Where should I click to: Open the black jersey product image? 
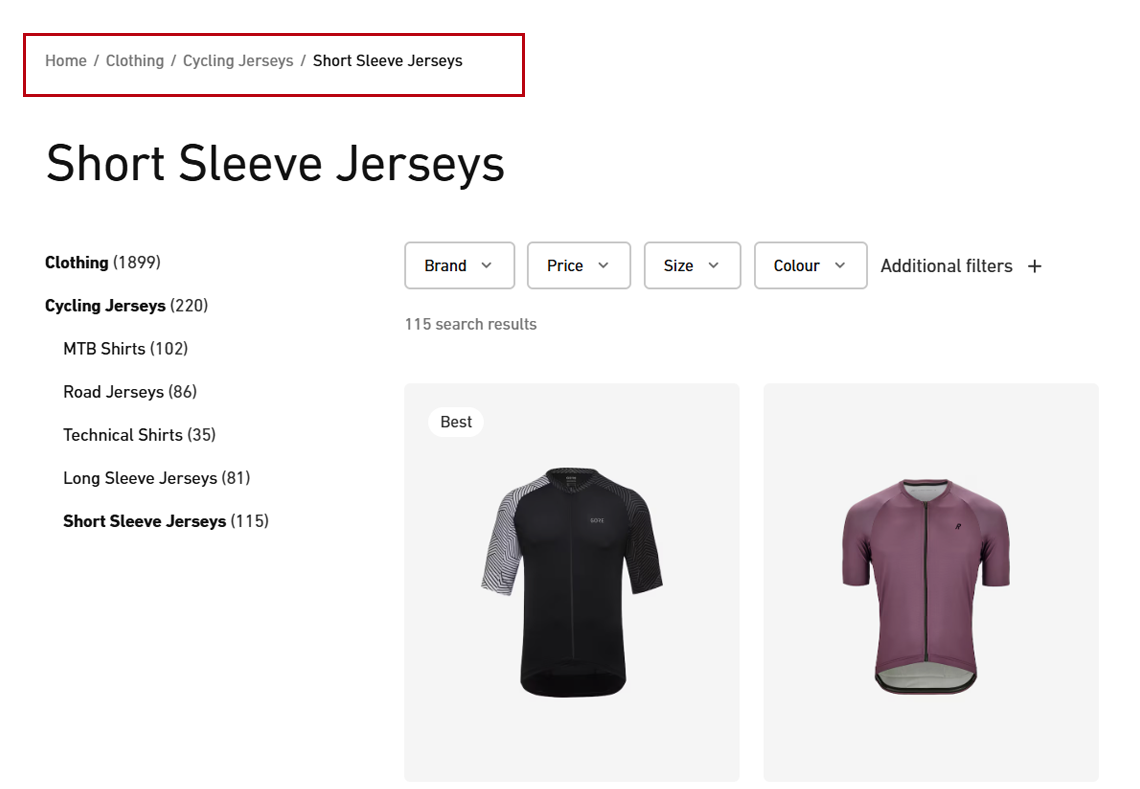(x=572, y=582)
